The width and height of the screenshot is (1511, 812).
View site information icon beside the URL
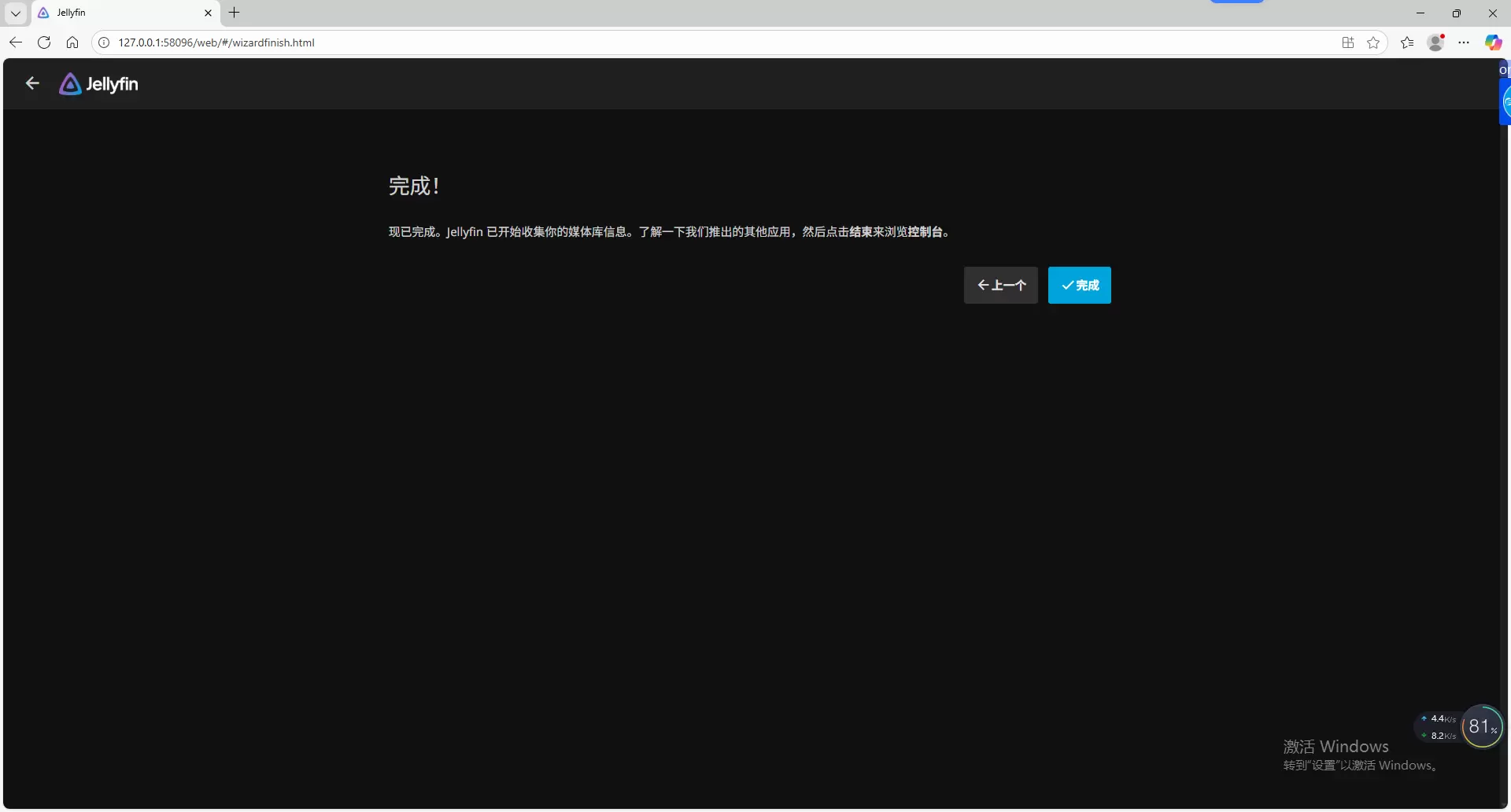pos(104,42)
